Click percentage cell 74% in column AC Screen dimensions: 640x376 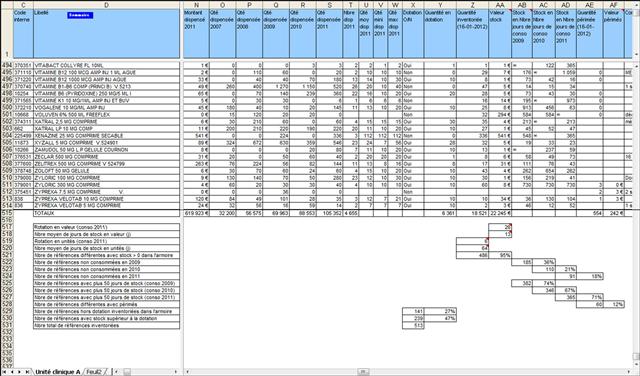(544, 283)
